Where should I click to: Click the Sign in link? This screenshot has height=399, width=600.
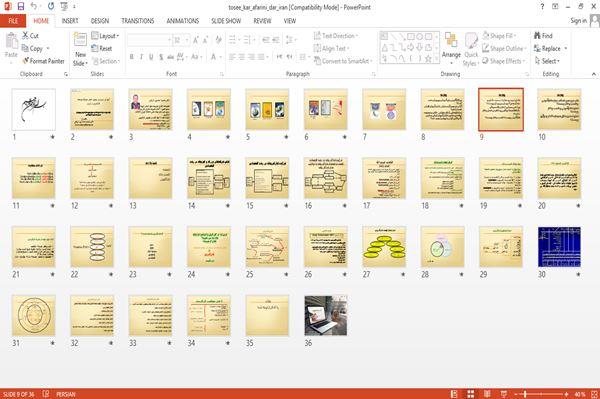point(578,21)
